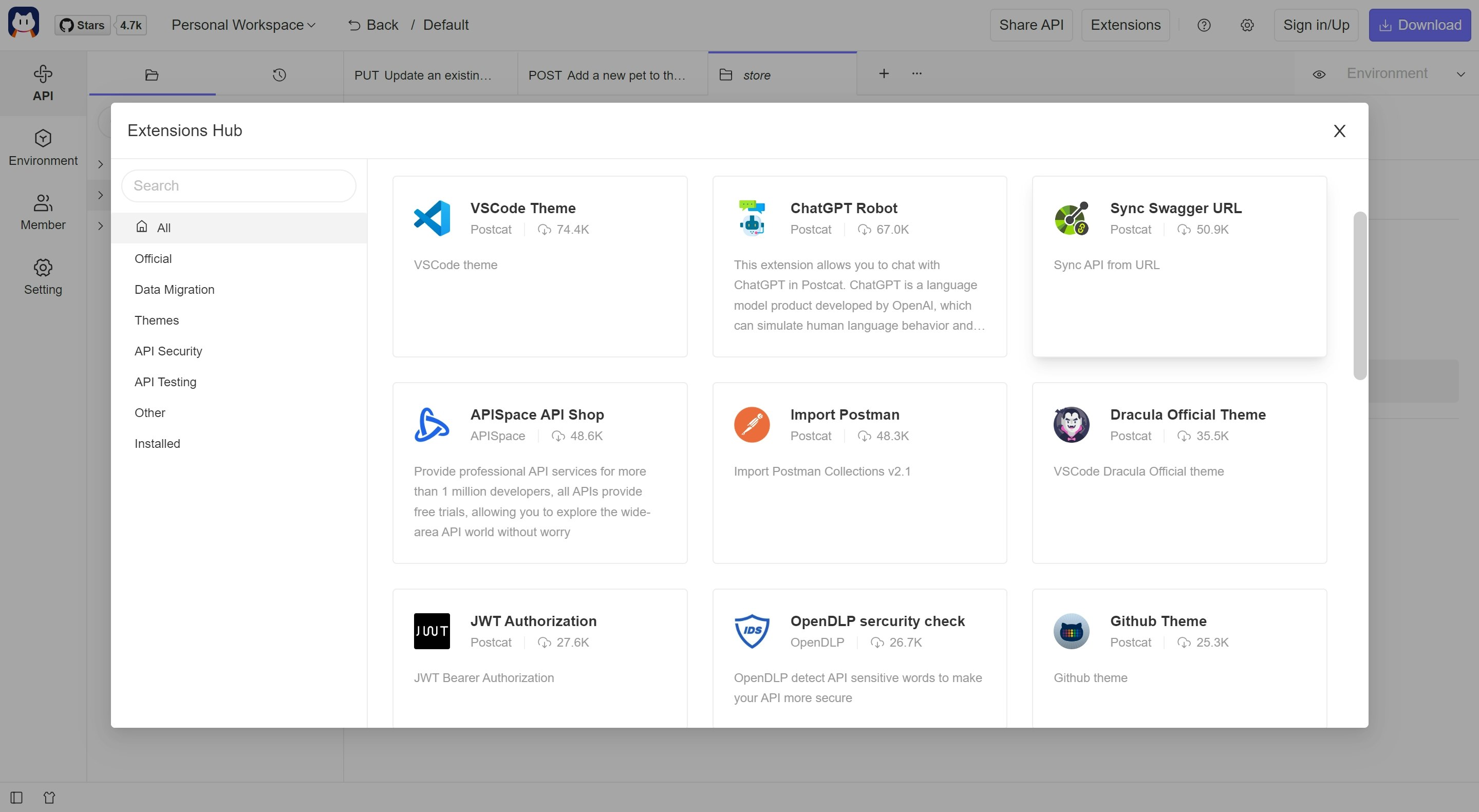This screenshot has height=812, width=1479.
Task: Open the Sync Swagger URL title
Action: click(x=1176, y=209)
